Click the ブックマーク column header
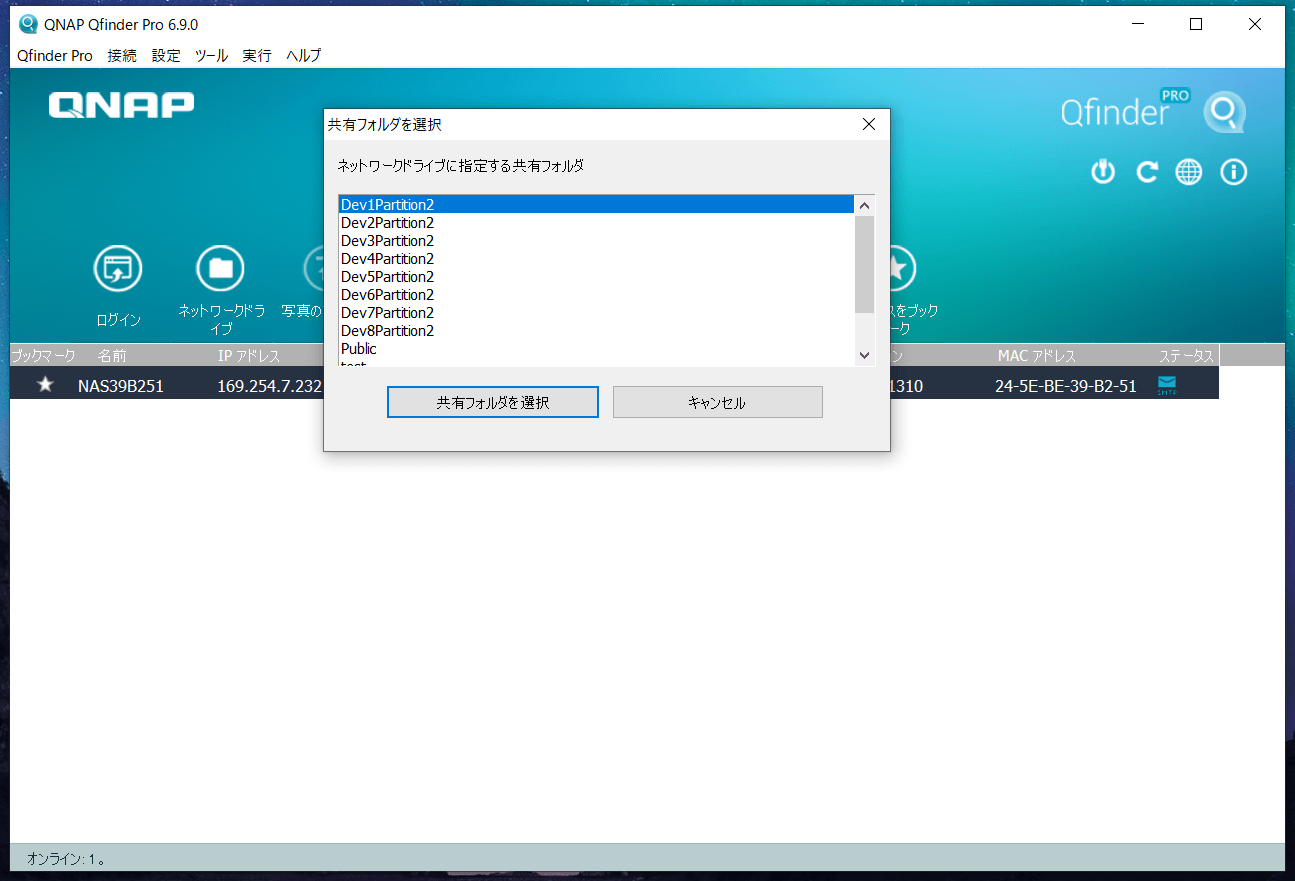 pos(43,356)
